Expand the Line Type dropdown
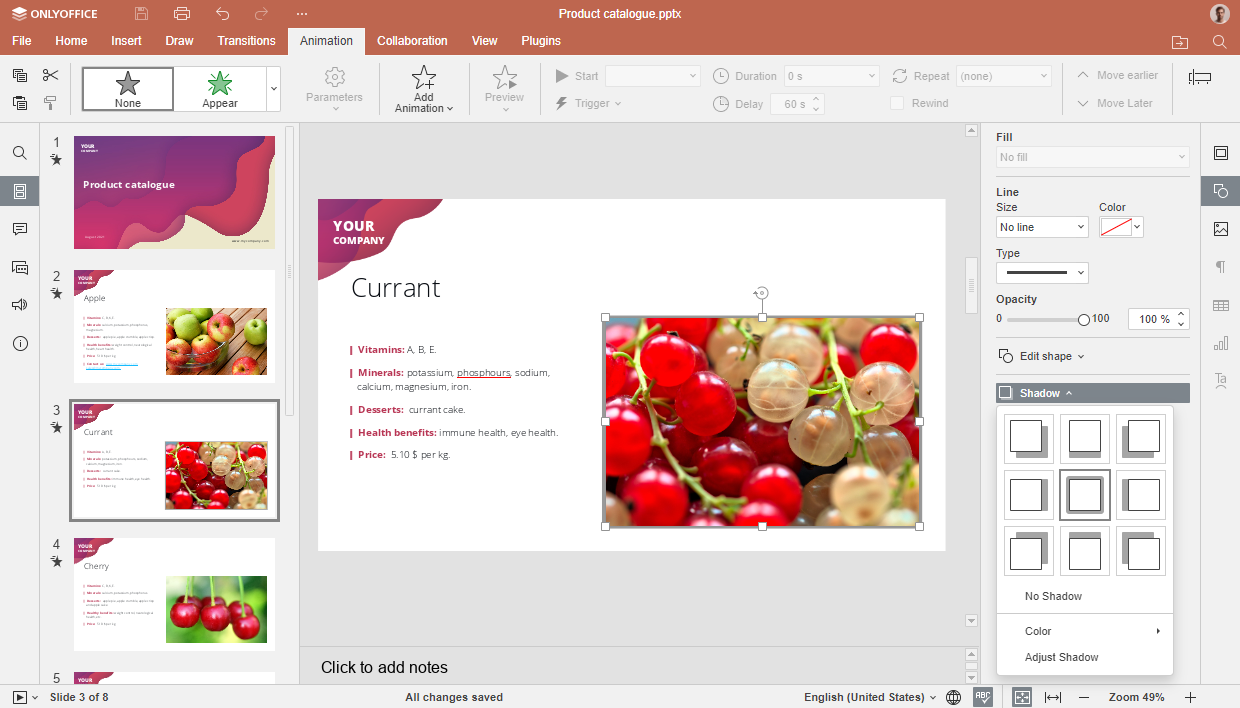 pyautogui.click(x=1041, y=272)
